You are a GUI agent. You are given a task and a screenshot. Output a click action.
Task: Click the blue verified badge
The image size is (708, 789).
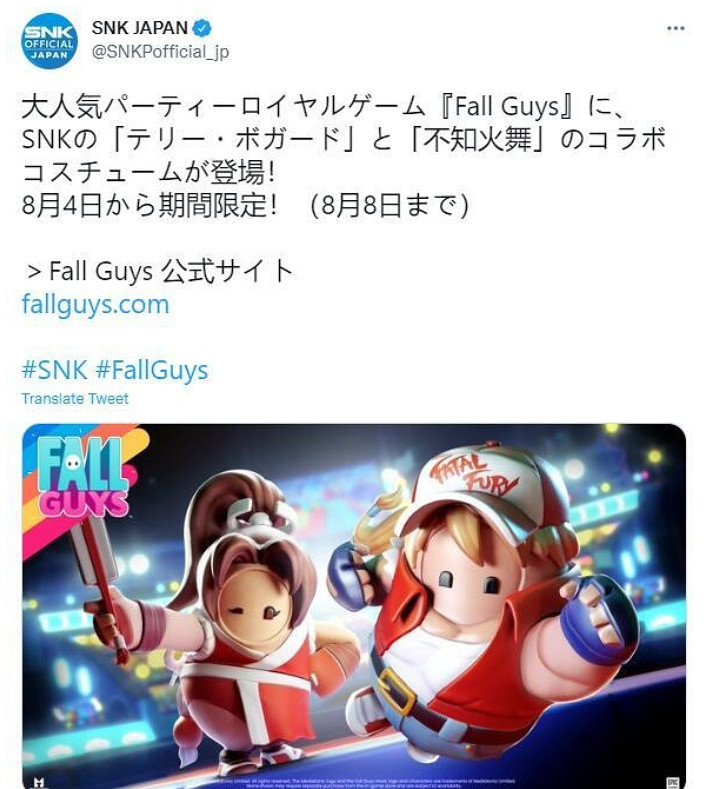click(x=202, y=28)
